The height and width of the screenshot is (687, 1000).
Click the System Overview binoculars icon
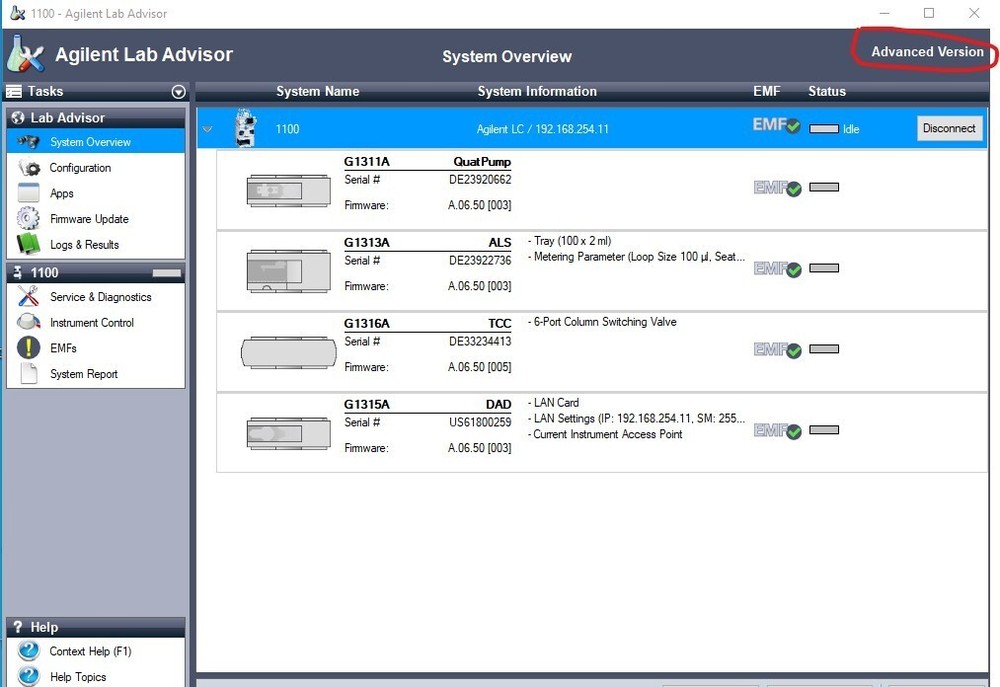point(29,142)
